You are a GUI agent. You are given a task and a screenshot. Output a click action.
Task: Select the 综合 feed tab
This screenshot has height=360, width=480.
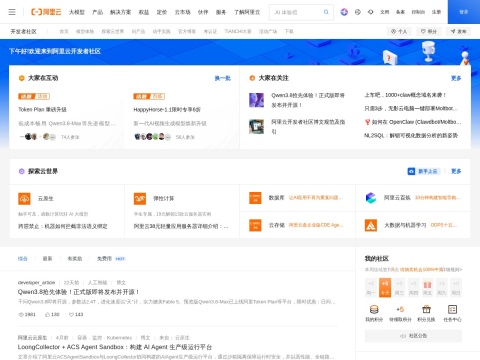point(23,259)
